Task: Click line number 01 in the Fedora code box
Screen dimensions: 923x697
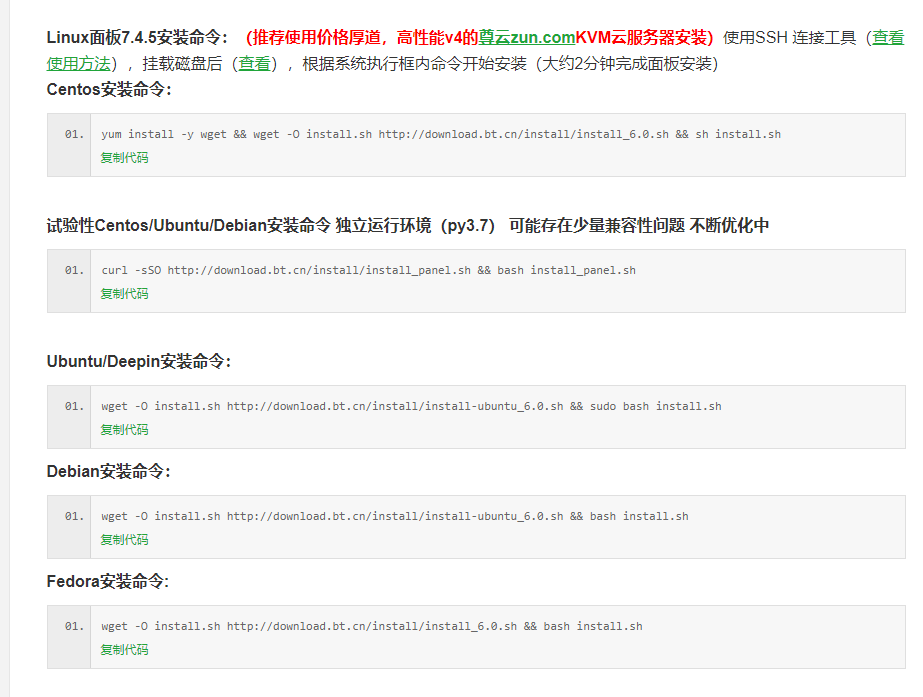Action: (x=74, y=626)
